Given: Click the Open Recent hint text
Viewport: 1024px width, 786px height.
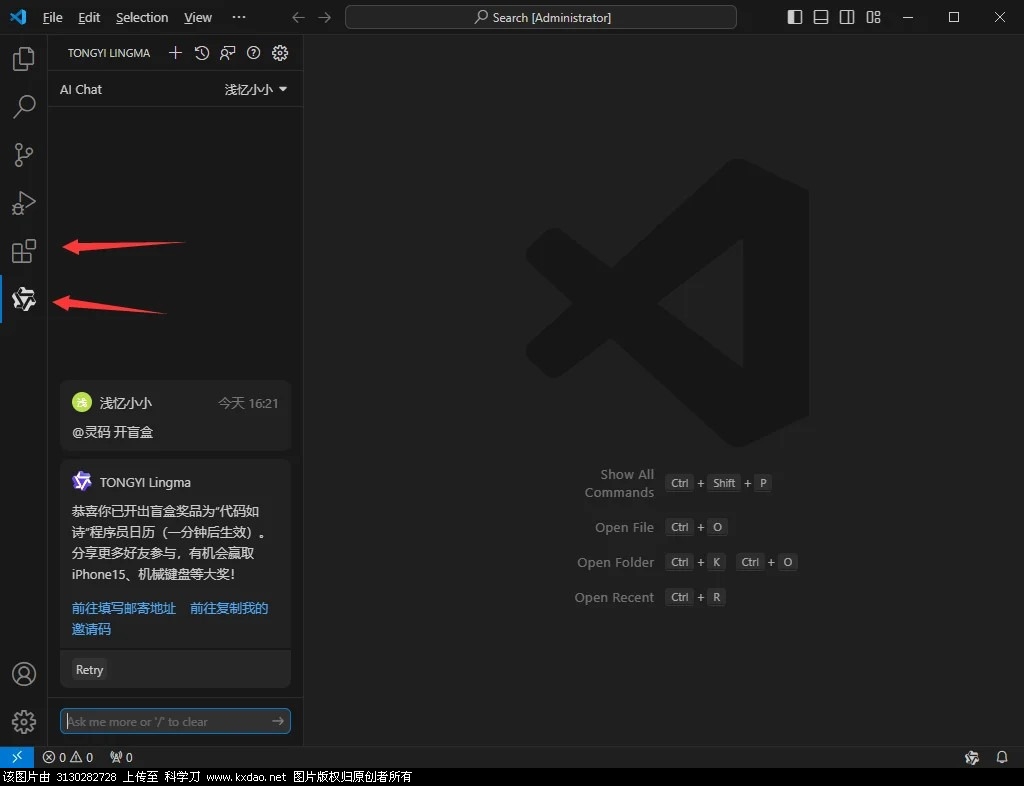Looking at the screenshot, I should click(614, 597).
